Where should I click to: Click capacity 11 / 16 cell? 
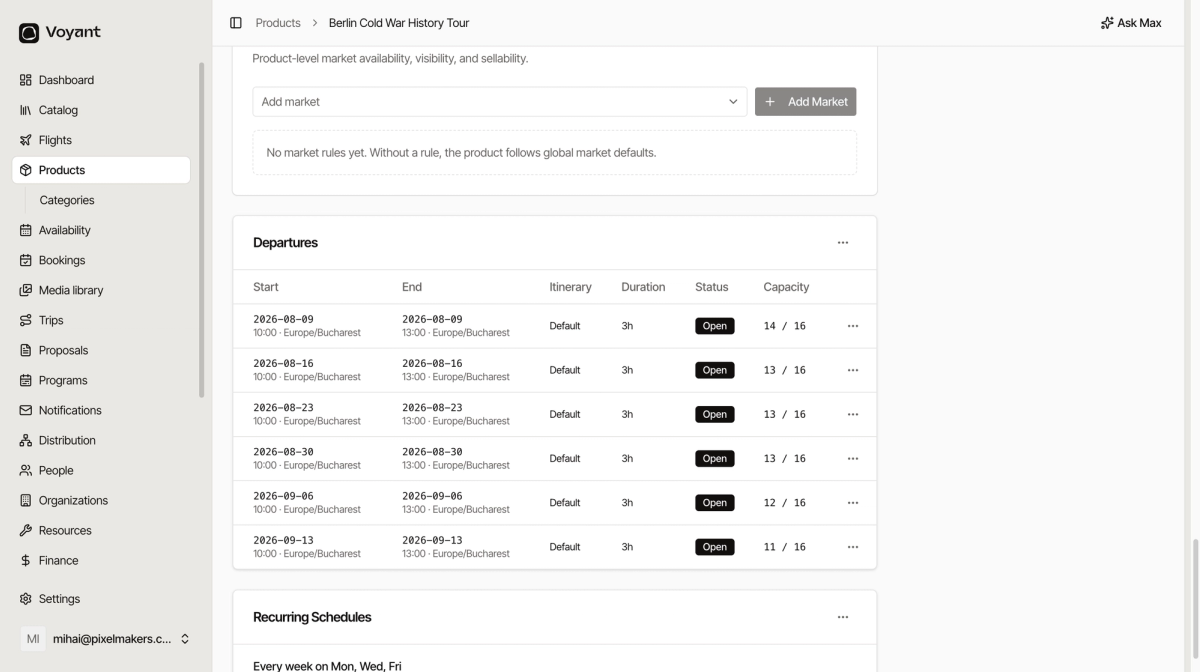coord(785,547)
